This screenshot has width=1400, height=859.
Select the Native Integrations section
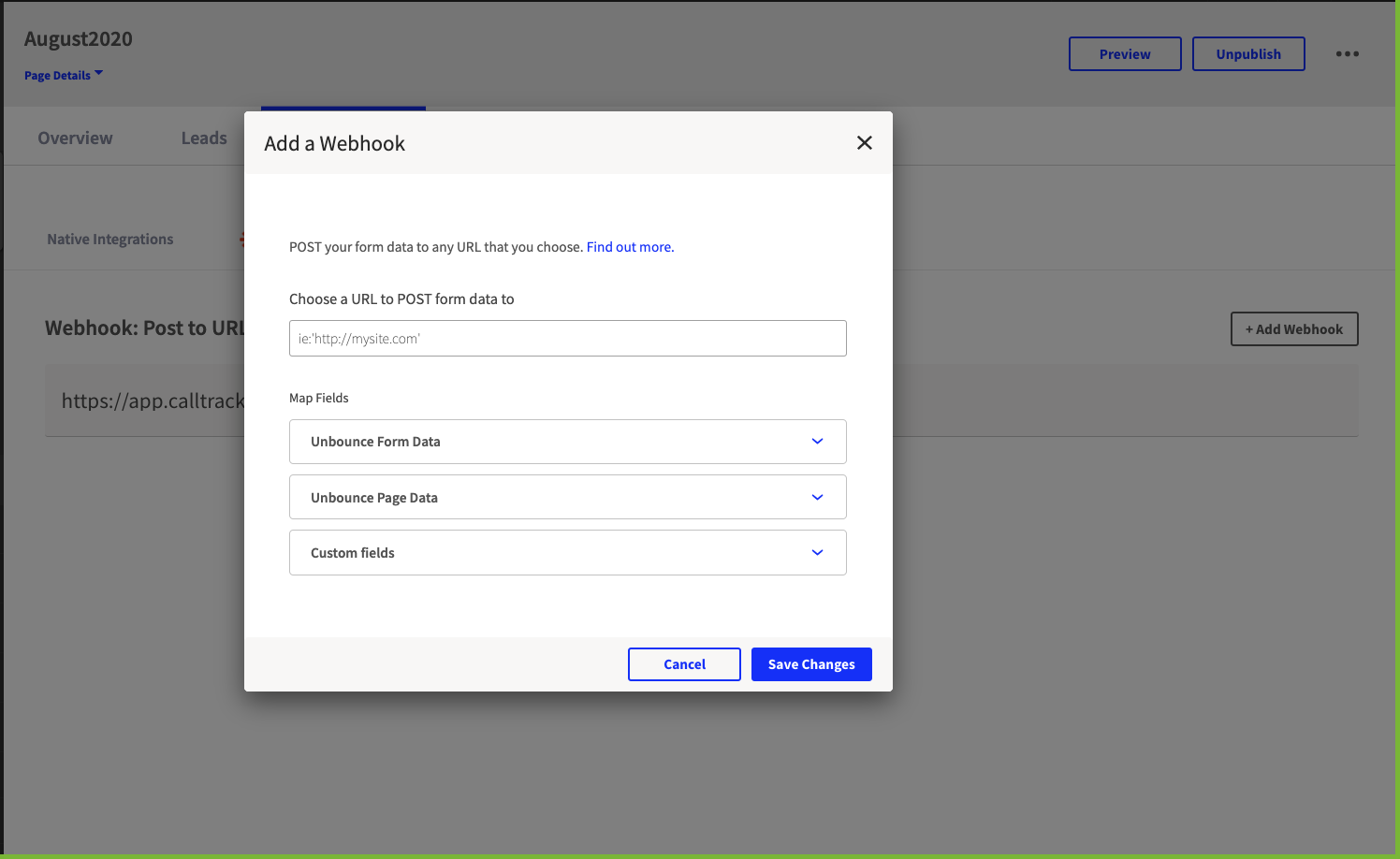pos(110,240)
